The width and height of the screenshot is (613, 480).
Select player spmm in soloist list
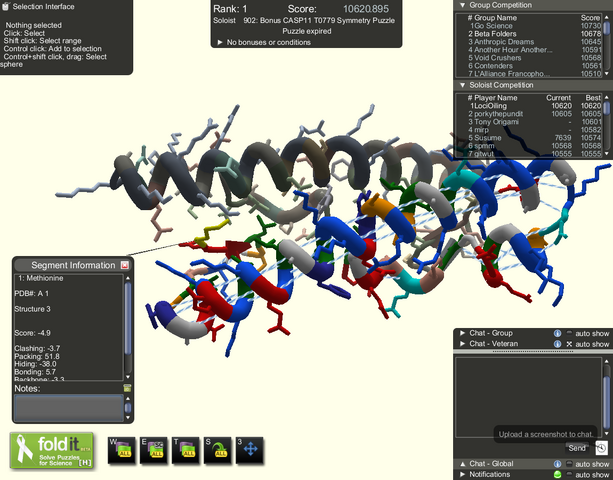[x=534, y=146]
